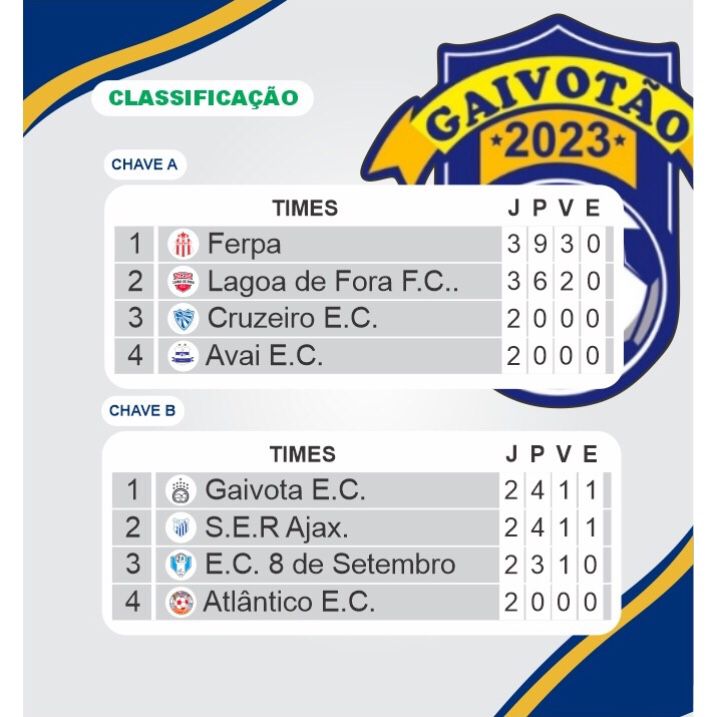Click the Cruzeiro E.C. team crest
Viewport: 717px width, 717px height.
point(183,319)
